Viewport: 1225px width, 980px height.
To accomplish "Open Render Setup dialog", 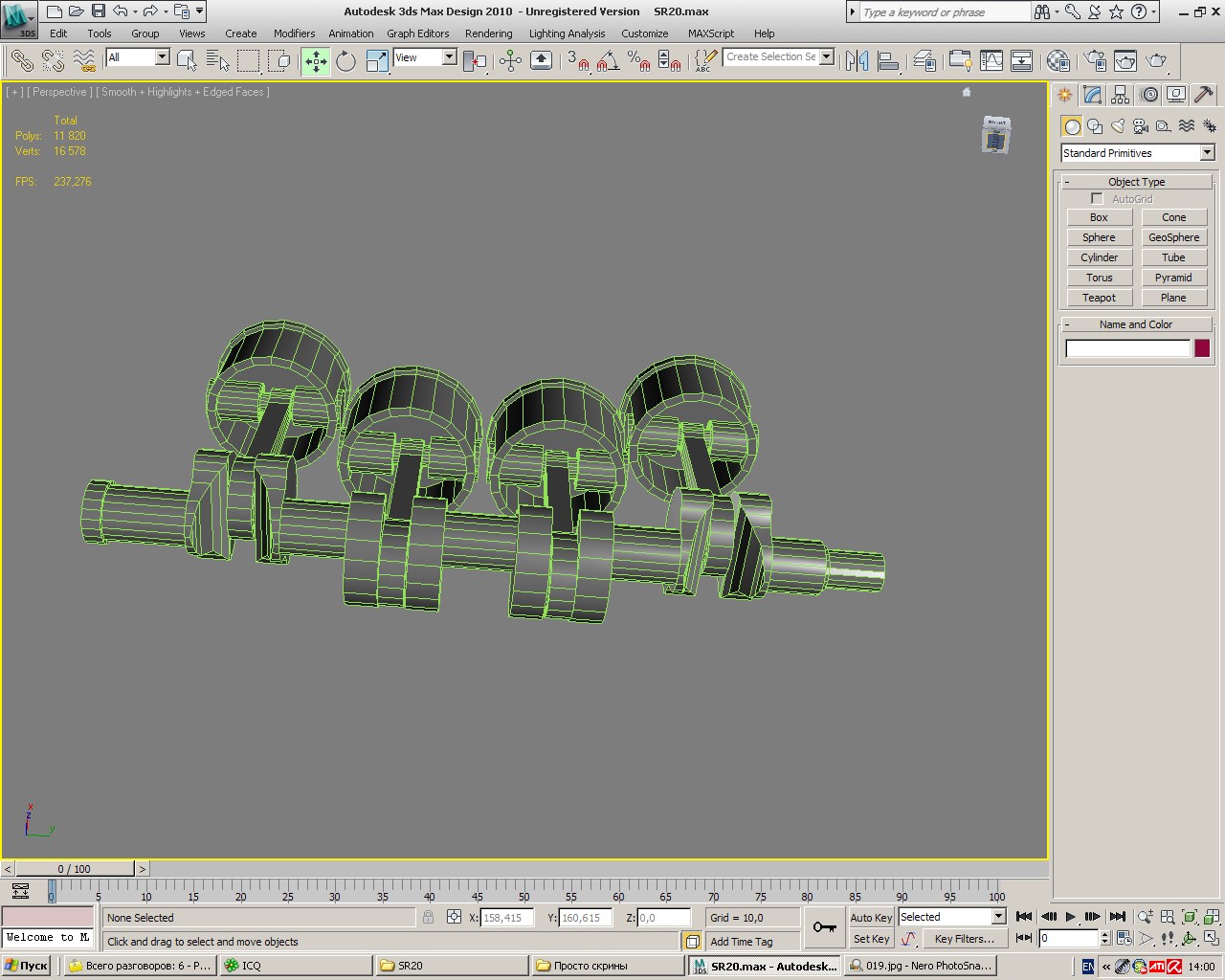I will (1096, 61).
